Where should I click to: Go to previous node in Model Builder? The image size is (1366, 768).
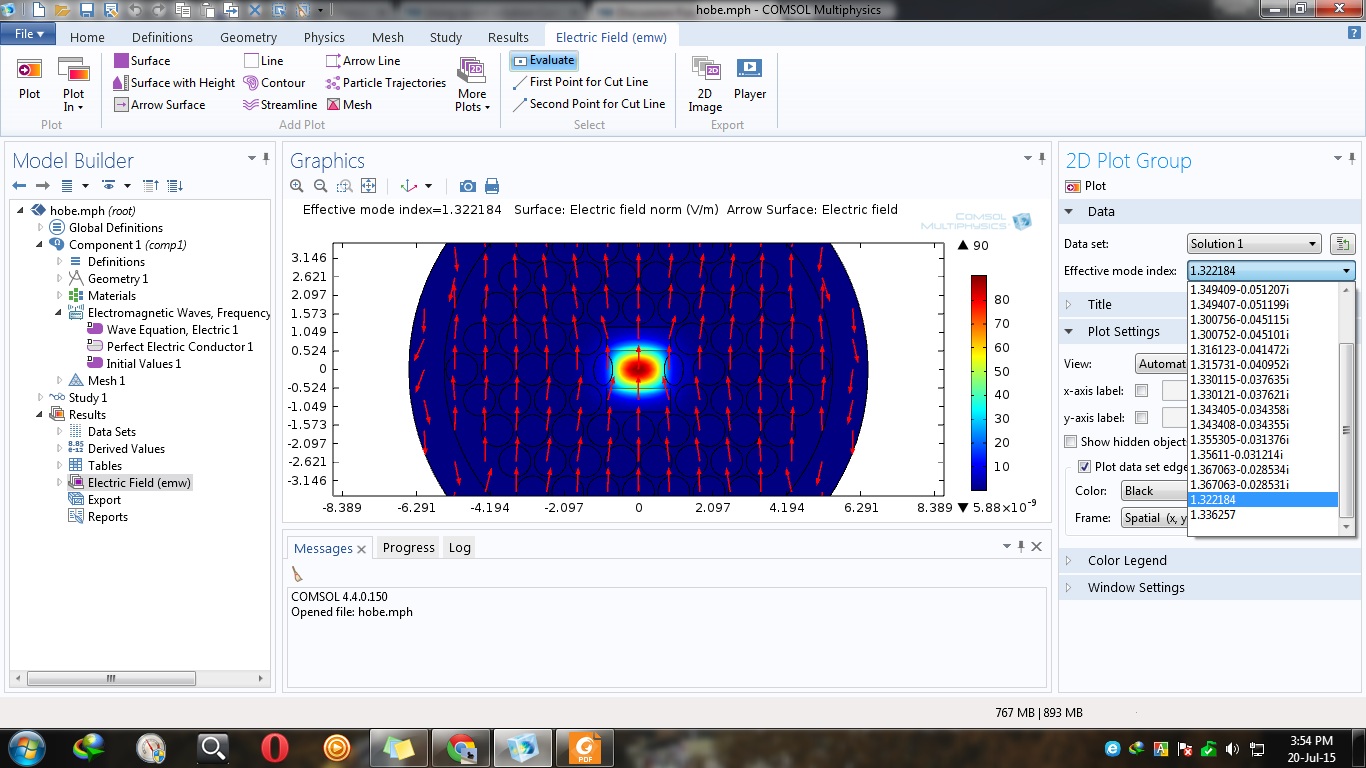[x=19, y=186]
